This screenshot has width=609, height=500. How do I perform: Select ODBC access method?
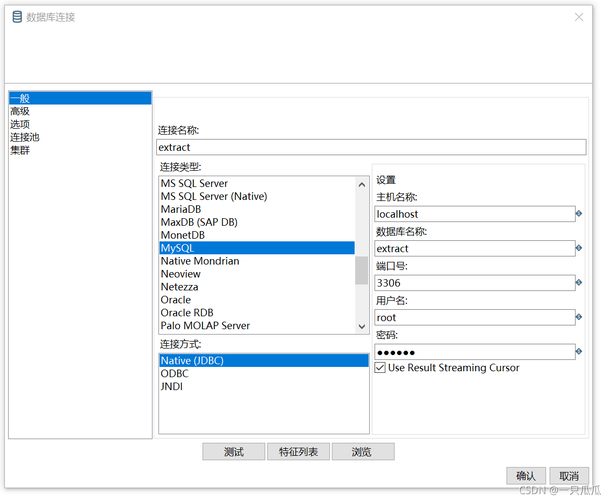point(264,373)
